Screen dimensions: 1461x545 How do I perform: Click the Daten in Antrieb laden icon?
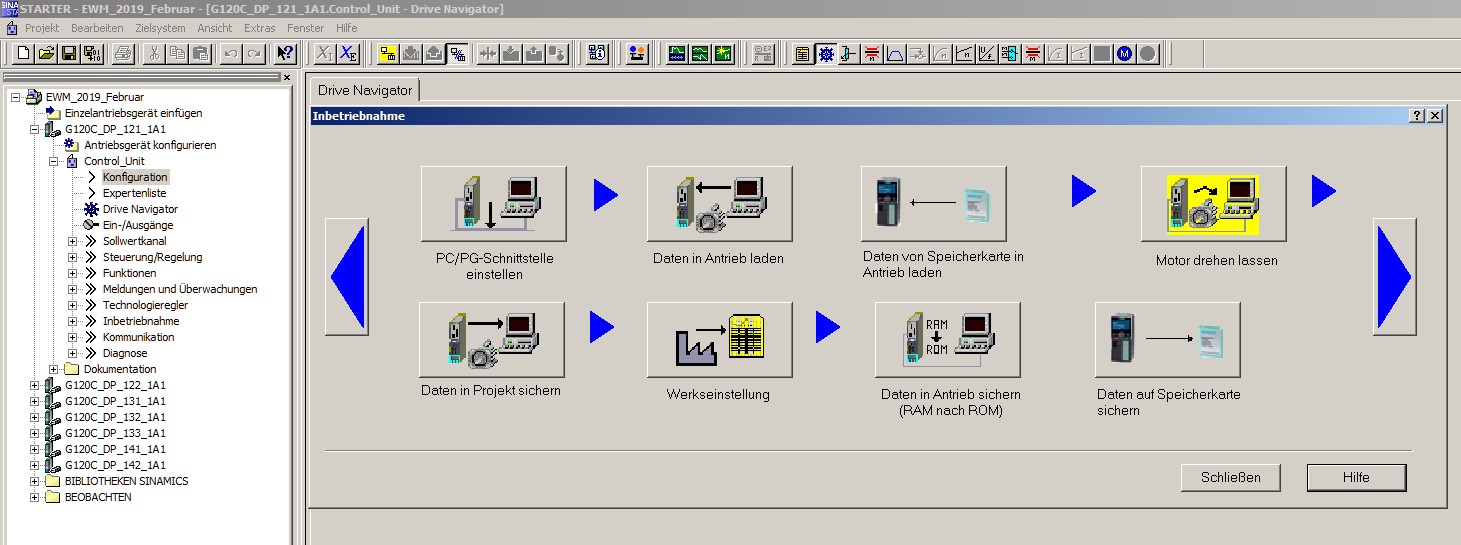tap(719, 203)
